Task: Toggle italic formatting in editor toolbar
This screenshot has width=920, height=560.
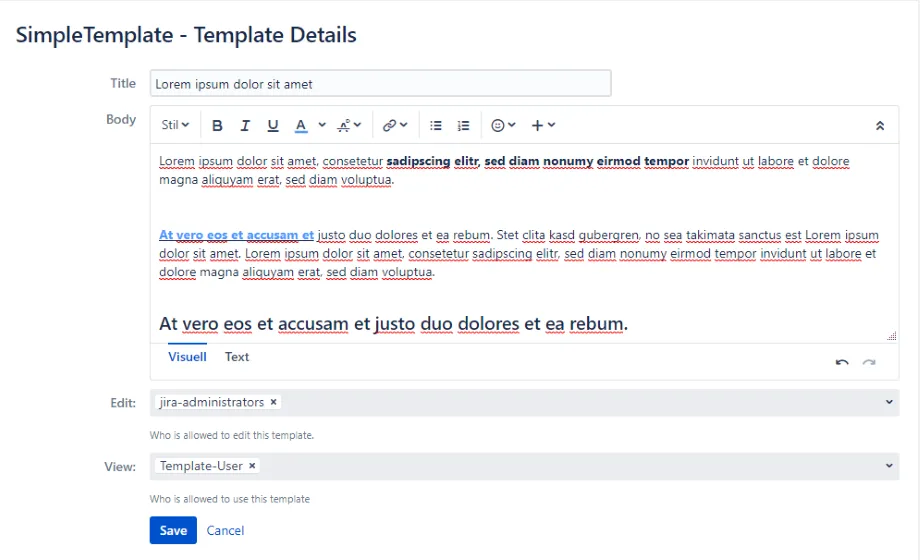Action: click(245, 125)
